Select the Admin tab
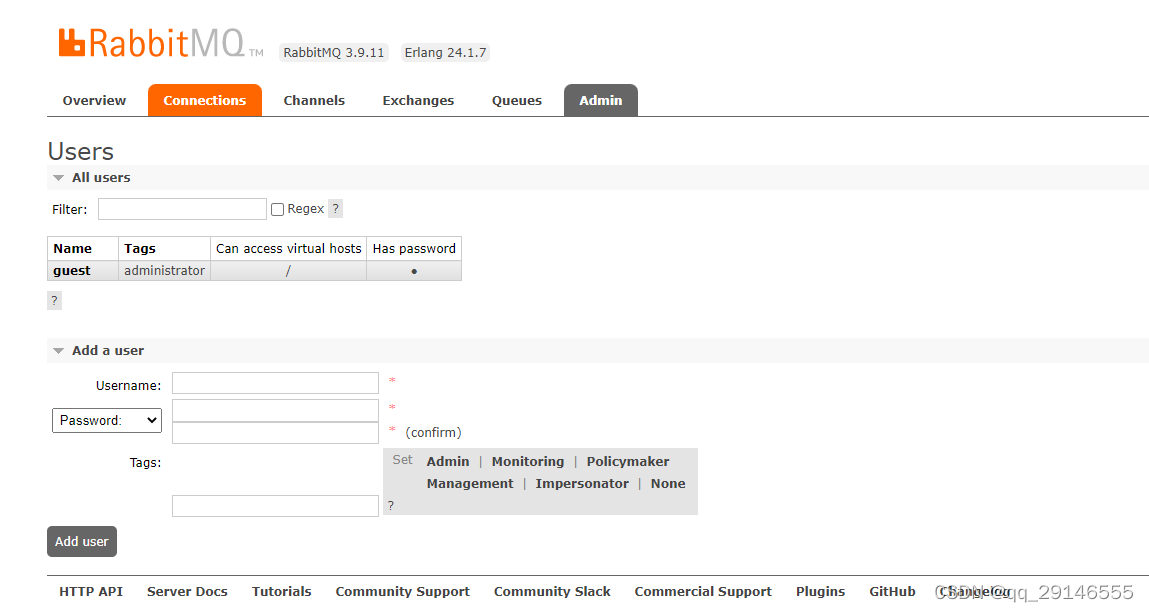Screen dimensions: 1149x612 [601, 100]
